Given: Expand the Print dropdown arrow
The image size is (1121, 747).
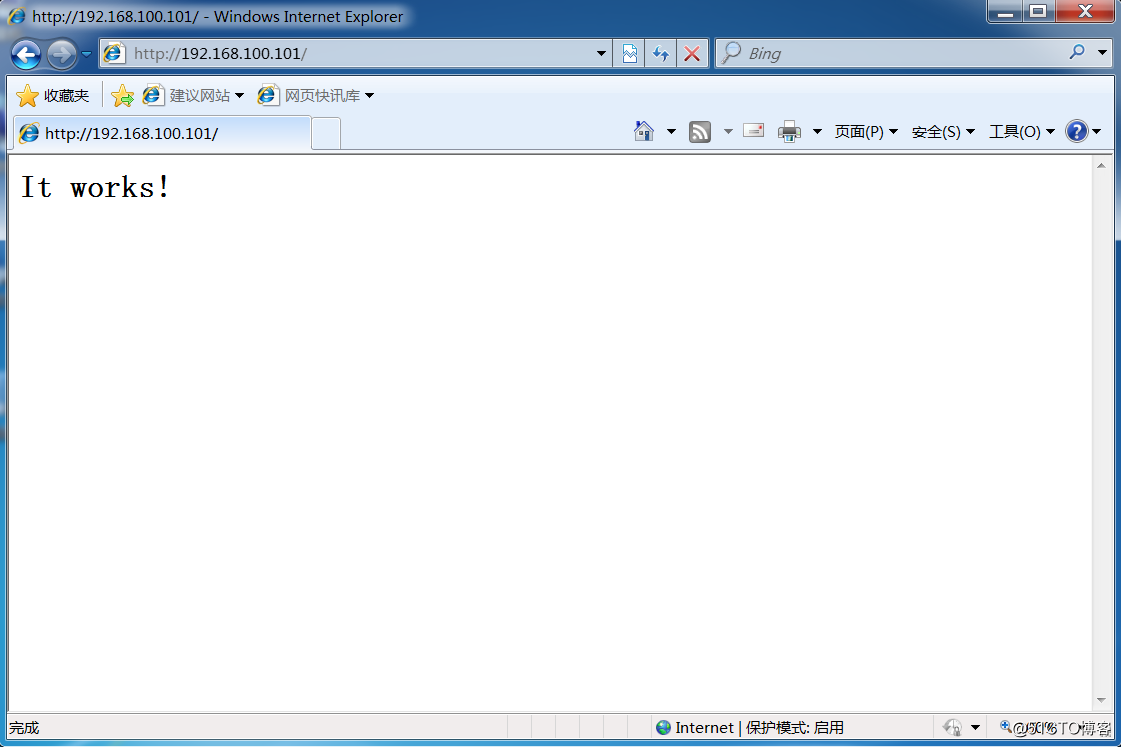Looking at the screenshot, I should (x=817, y=132).
